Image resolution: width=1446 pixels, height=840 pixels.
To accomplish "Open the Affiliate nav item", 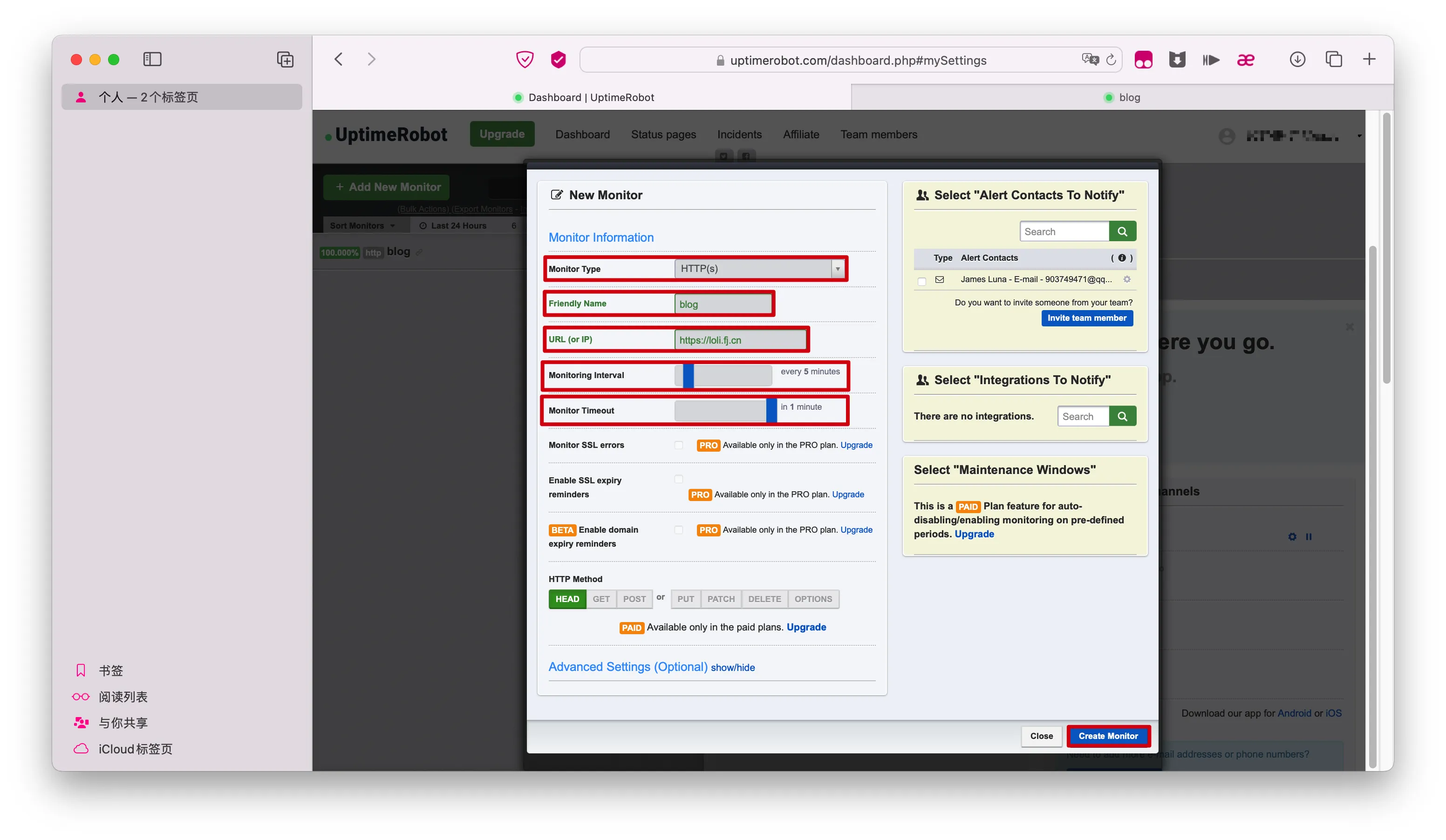I will pyautogui.click(x=801, y=134).
